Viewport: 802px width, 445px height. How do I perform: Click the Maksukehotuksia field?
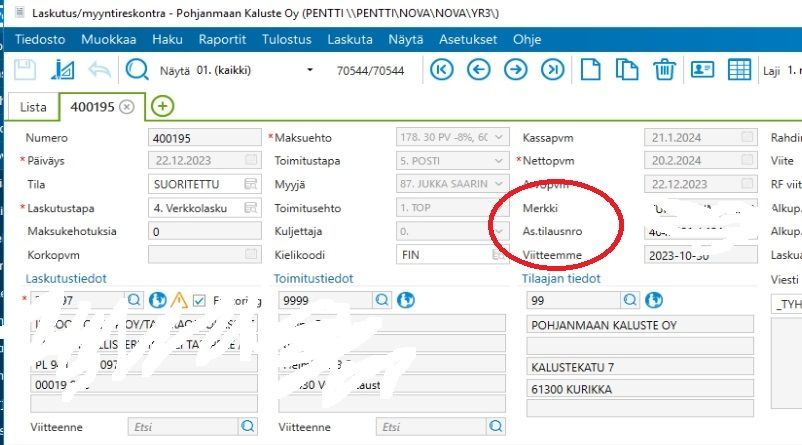pyautogui.click(x=205, y=231)
